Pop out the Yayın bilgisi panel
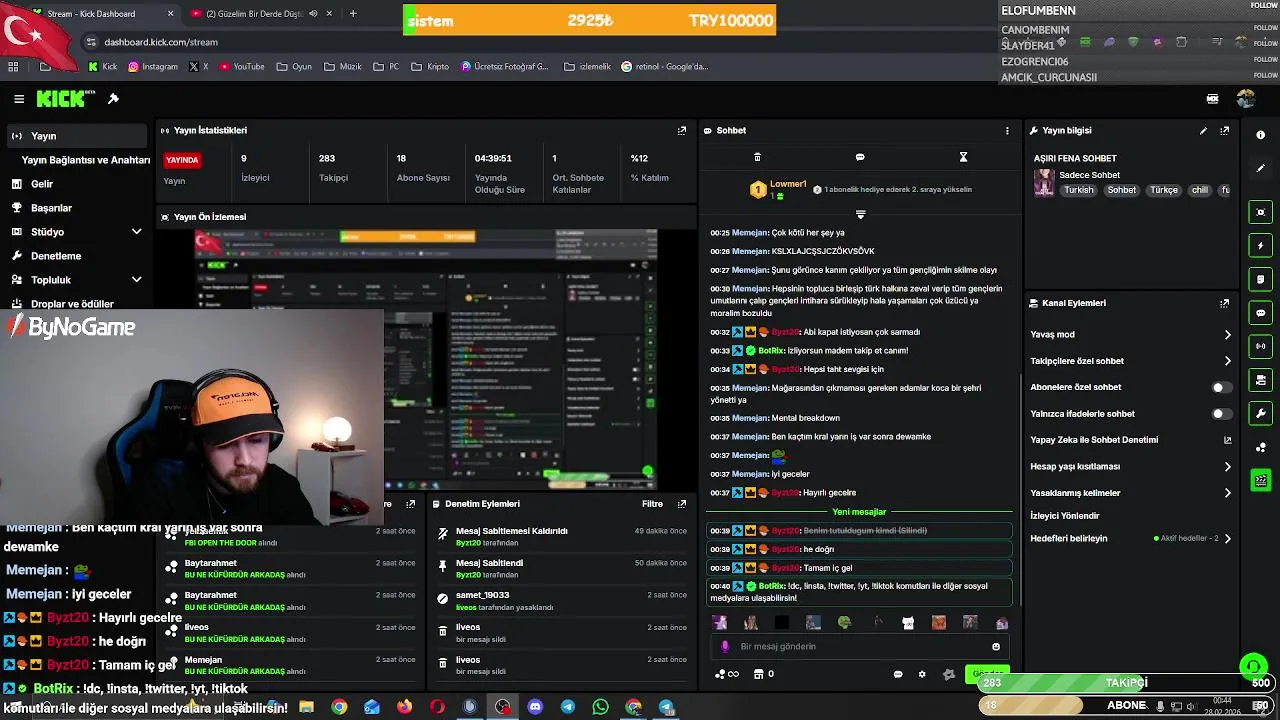The height and width of the screenshot is (720, 1280). point(1225,131)
